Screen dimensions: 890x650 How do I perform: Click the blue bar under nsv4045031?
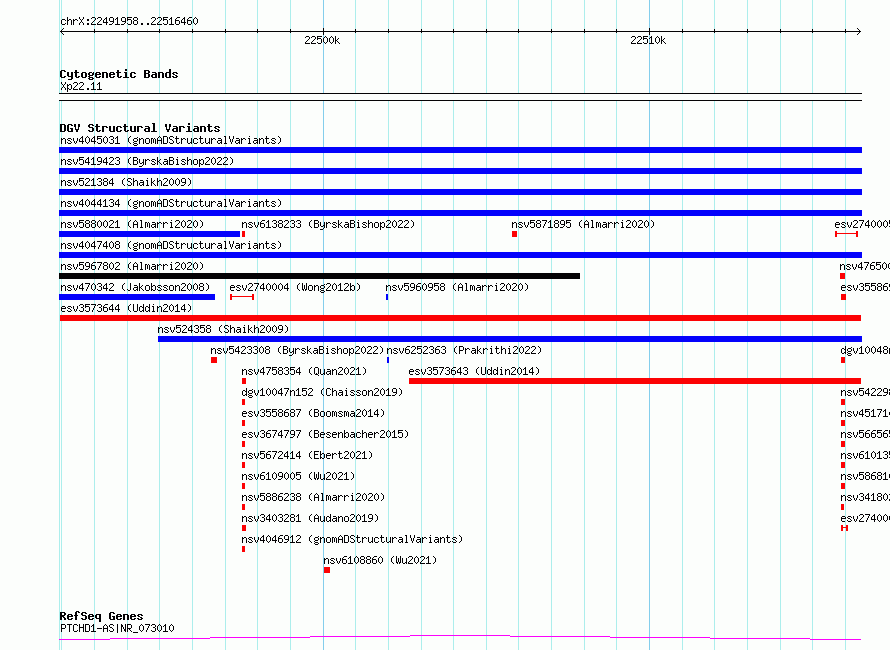click(x=460, y=150)
